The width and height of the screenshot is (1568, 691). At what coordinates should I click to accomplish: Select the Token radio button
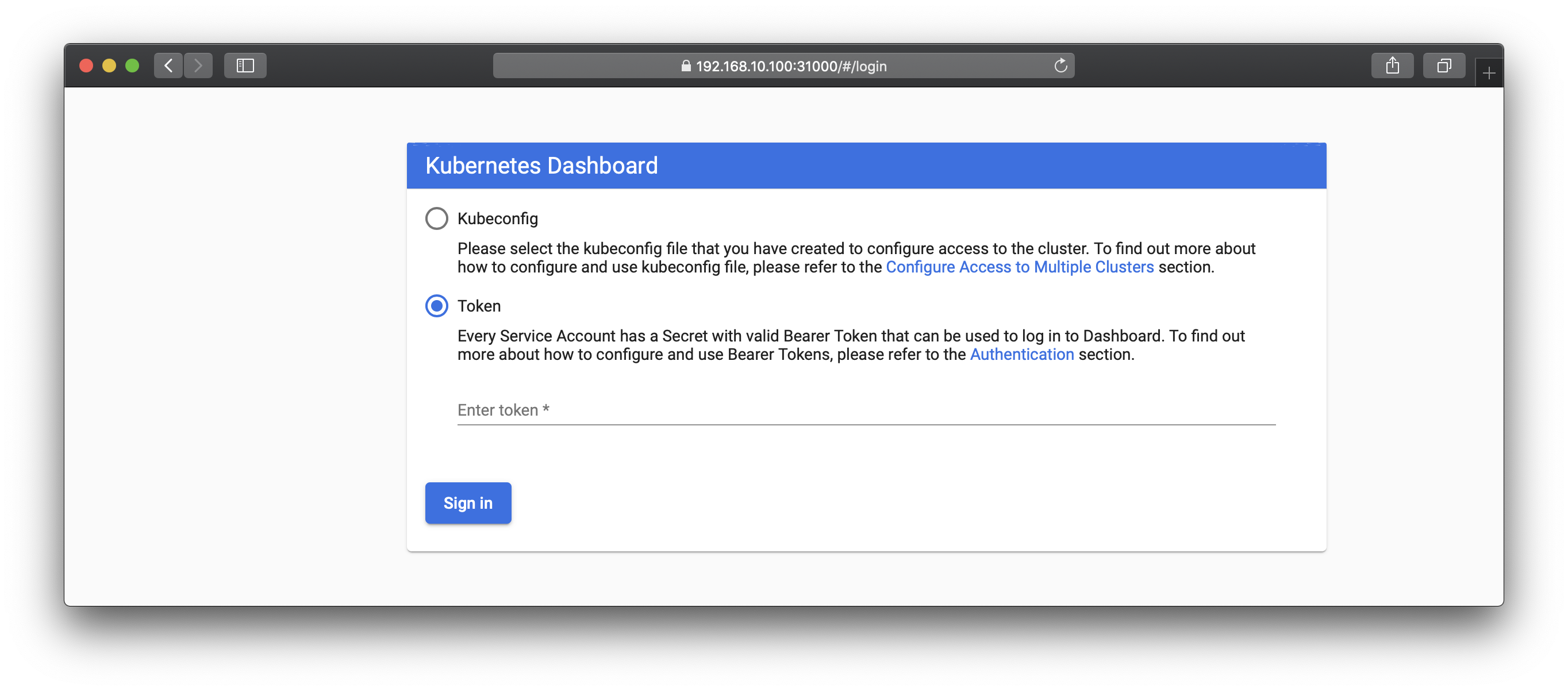[436, 306]
